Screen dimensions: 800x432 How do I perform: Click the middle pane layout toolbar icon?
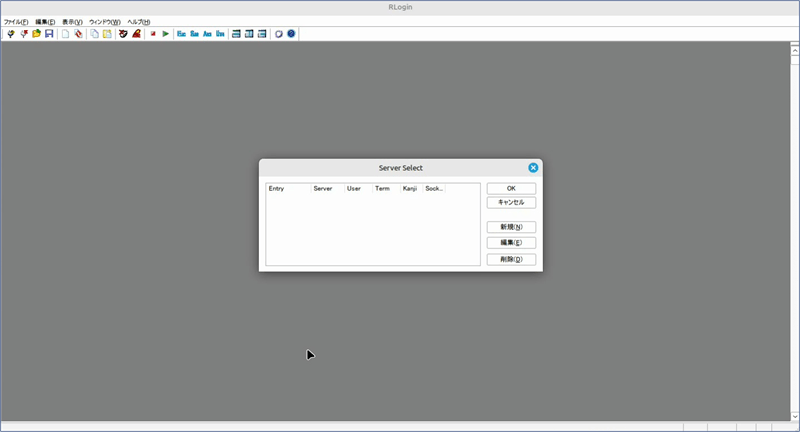(249, 34)
